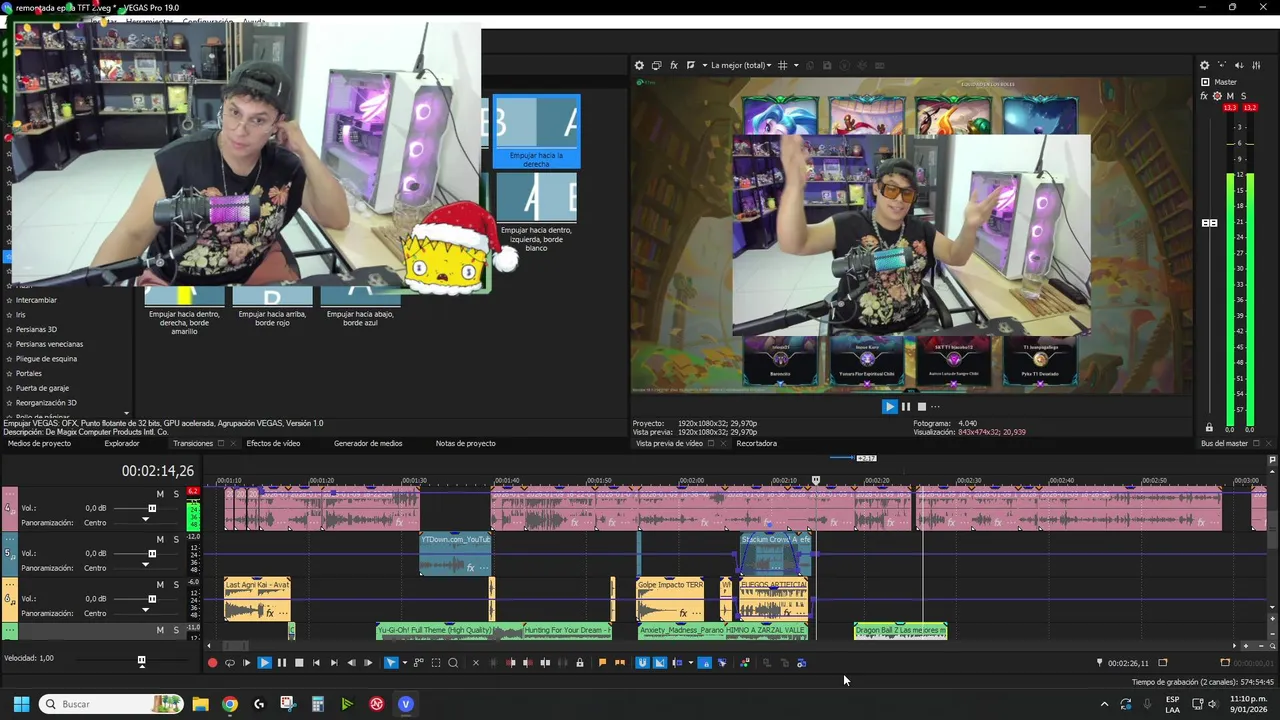Toggle Automatic Crossfades icon
Viewport: 1280px width, 720px height.
point(660,663)
